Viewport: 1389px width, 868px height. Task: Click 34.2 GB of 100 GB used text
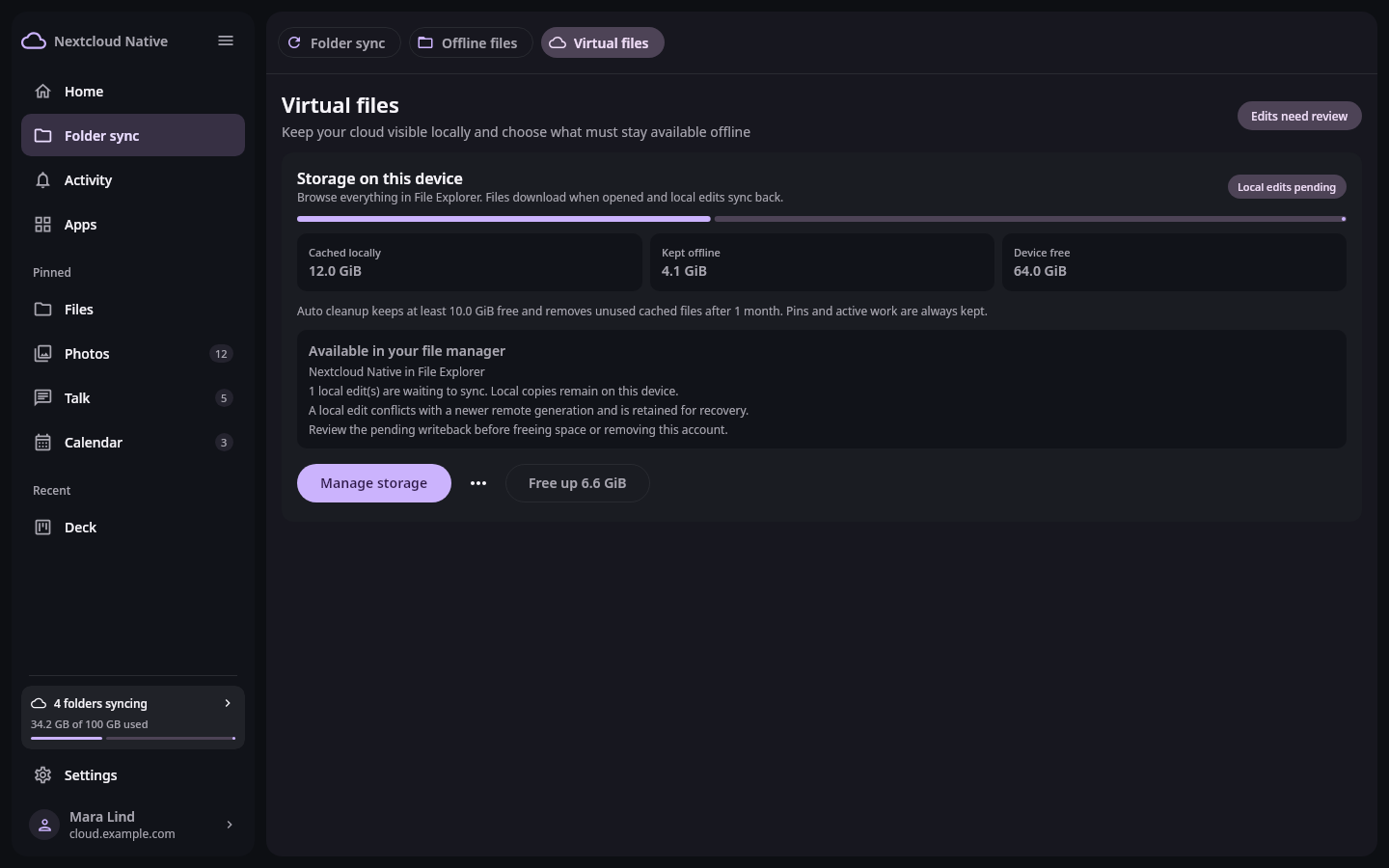tap(90, 724)
